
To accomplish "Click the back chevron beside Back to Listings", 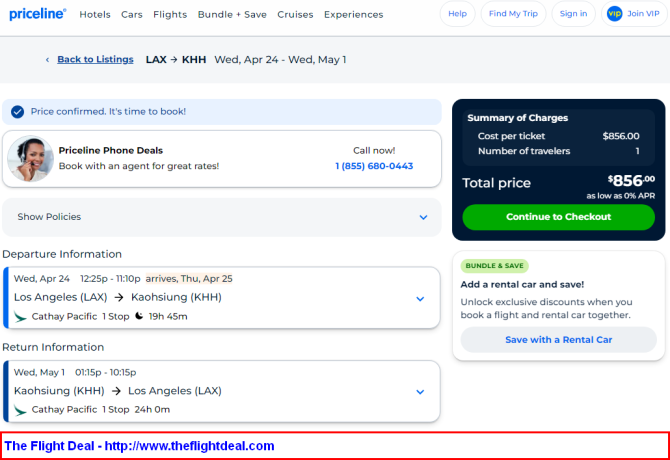I will coord(47,60).
